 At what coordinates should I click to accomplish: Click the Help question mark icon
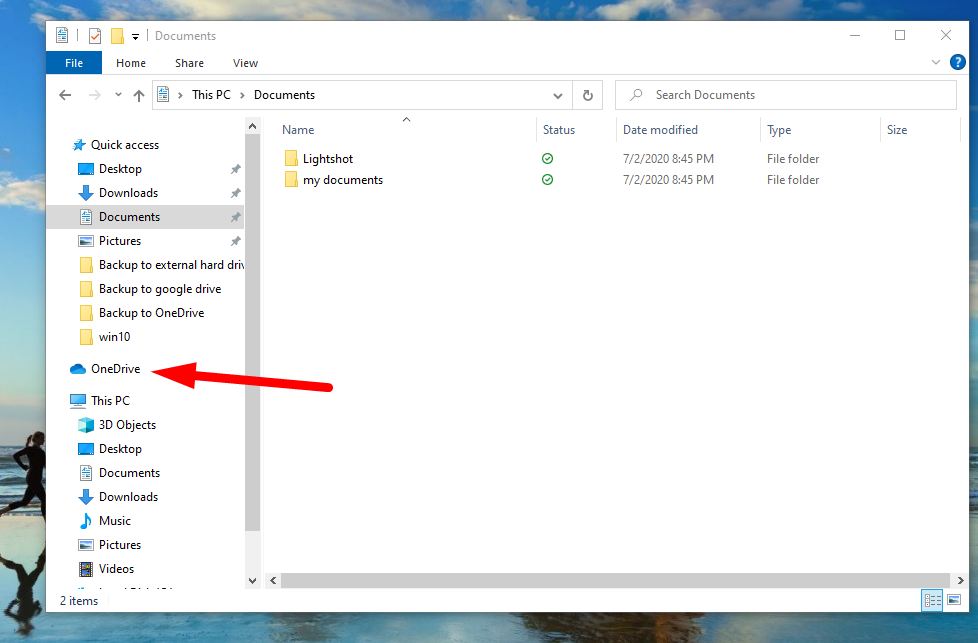957,63
